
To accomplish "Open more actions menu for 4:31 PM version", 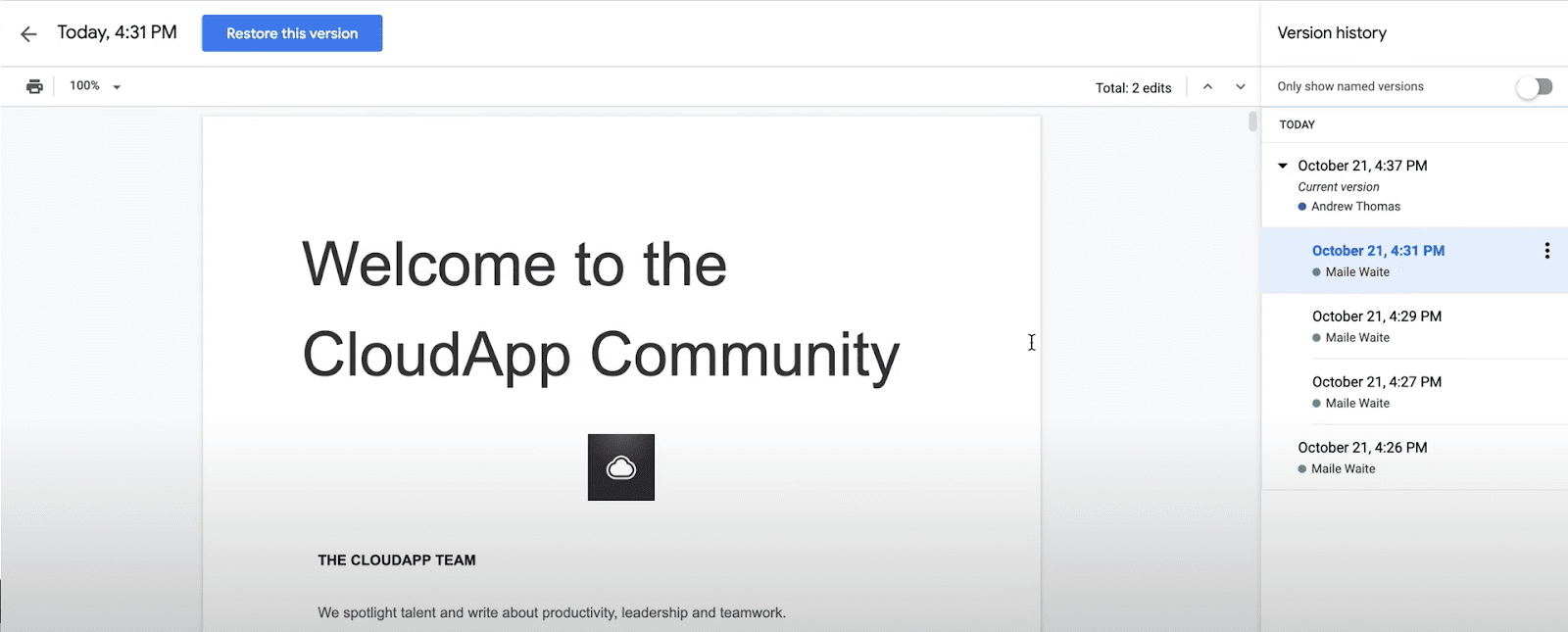I will coord(1547,251).
